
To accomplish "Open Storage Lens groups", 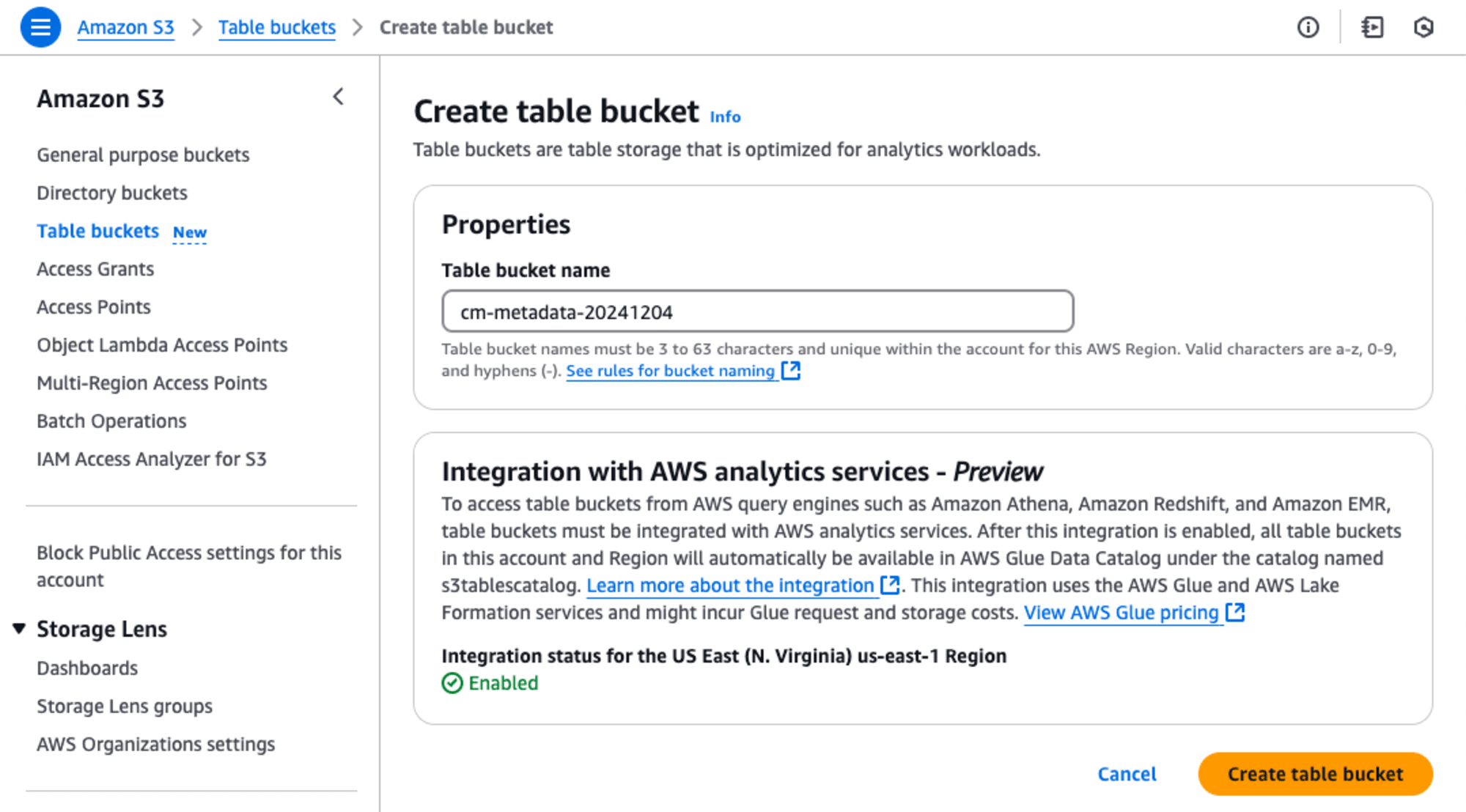I will [x=125, y=706].
